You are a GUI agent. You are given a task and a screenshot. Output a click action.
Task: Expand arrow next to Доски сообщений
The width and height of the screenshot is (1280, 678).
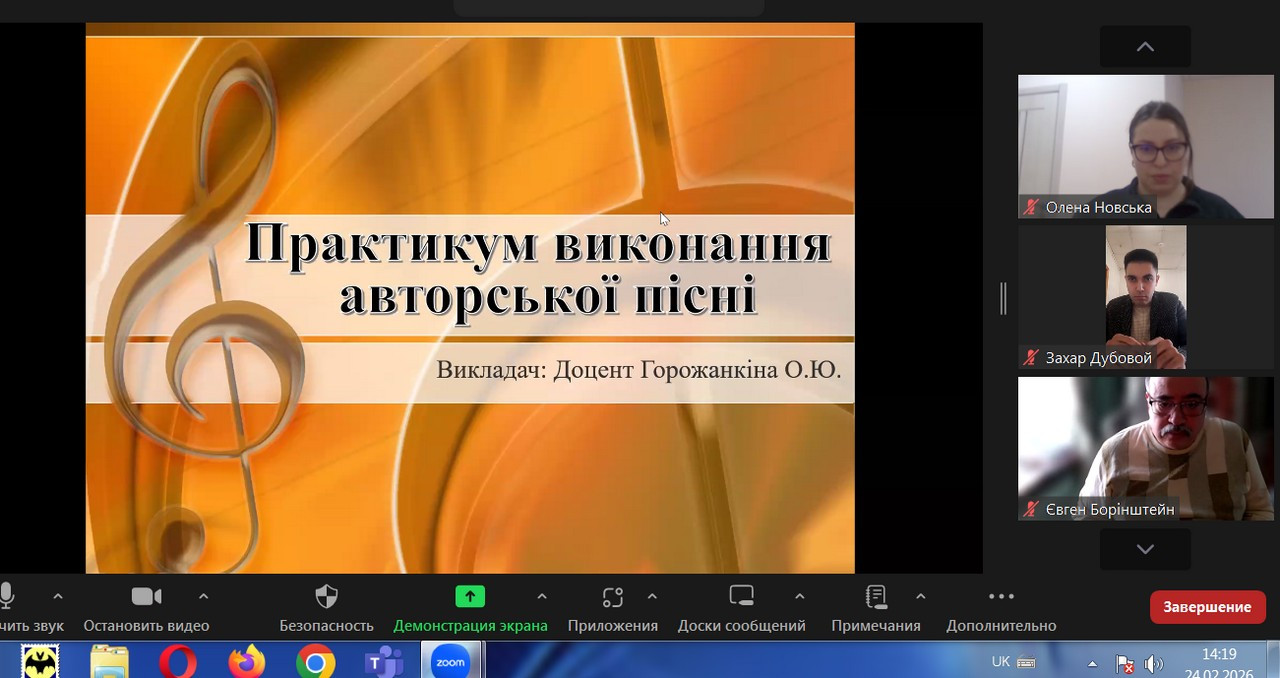pos(799,596)
